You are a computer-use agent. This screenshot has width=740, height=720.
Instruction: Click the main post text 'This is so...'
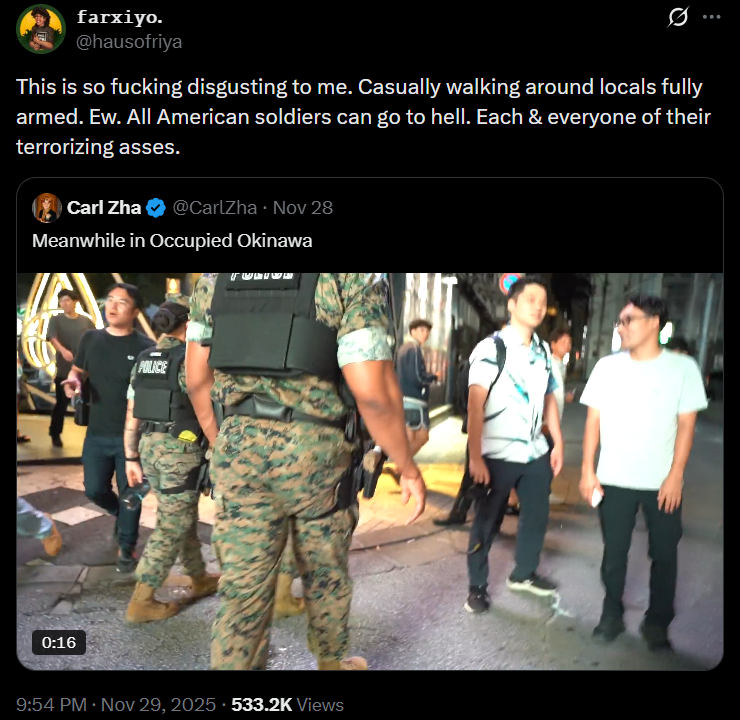363,117
